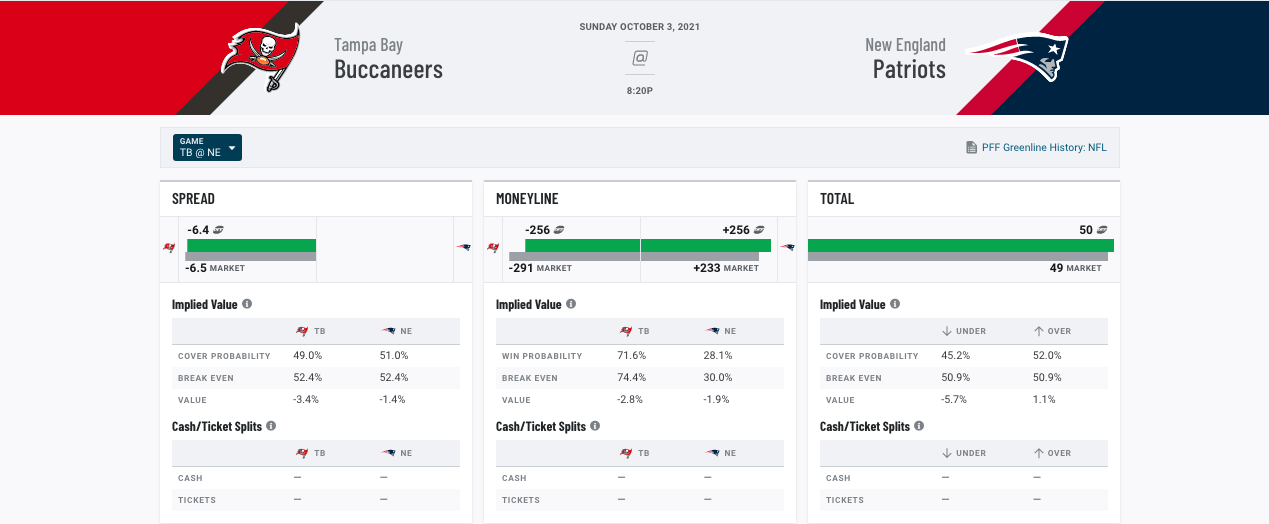Image resolution: width=1269 pixels, height=524 pixels.
Task: Click Under value -5.7%
Action: click(956, 399)
